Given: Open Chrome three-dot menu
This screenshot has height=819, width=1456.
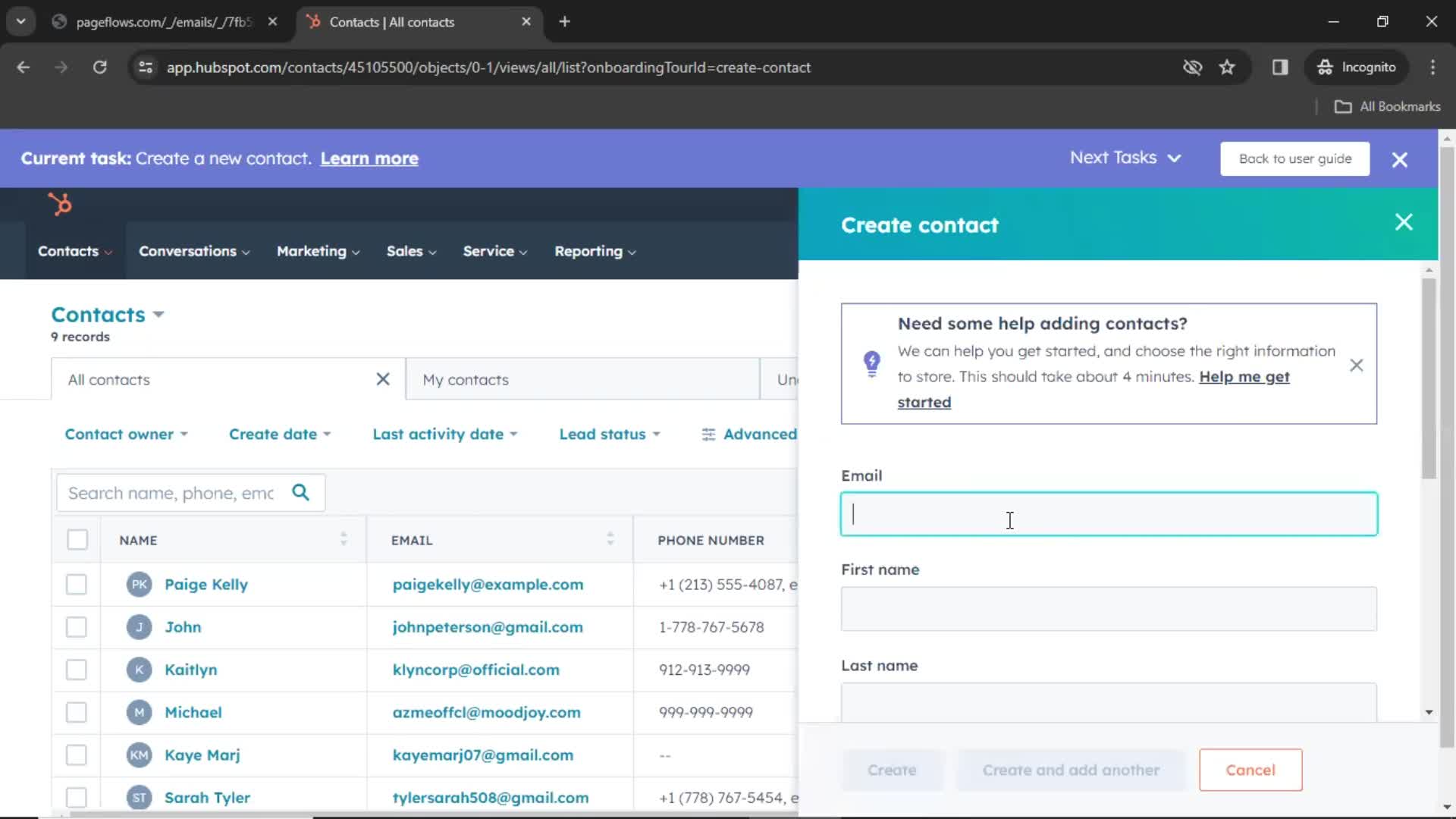Looking at the screenshot, I should [x=1432, y=67].
